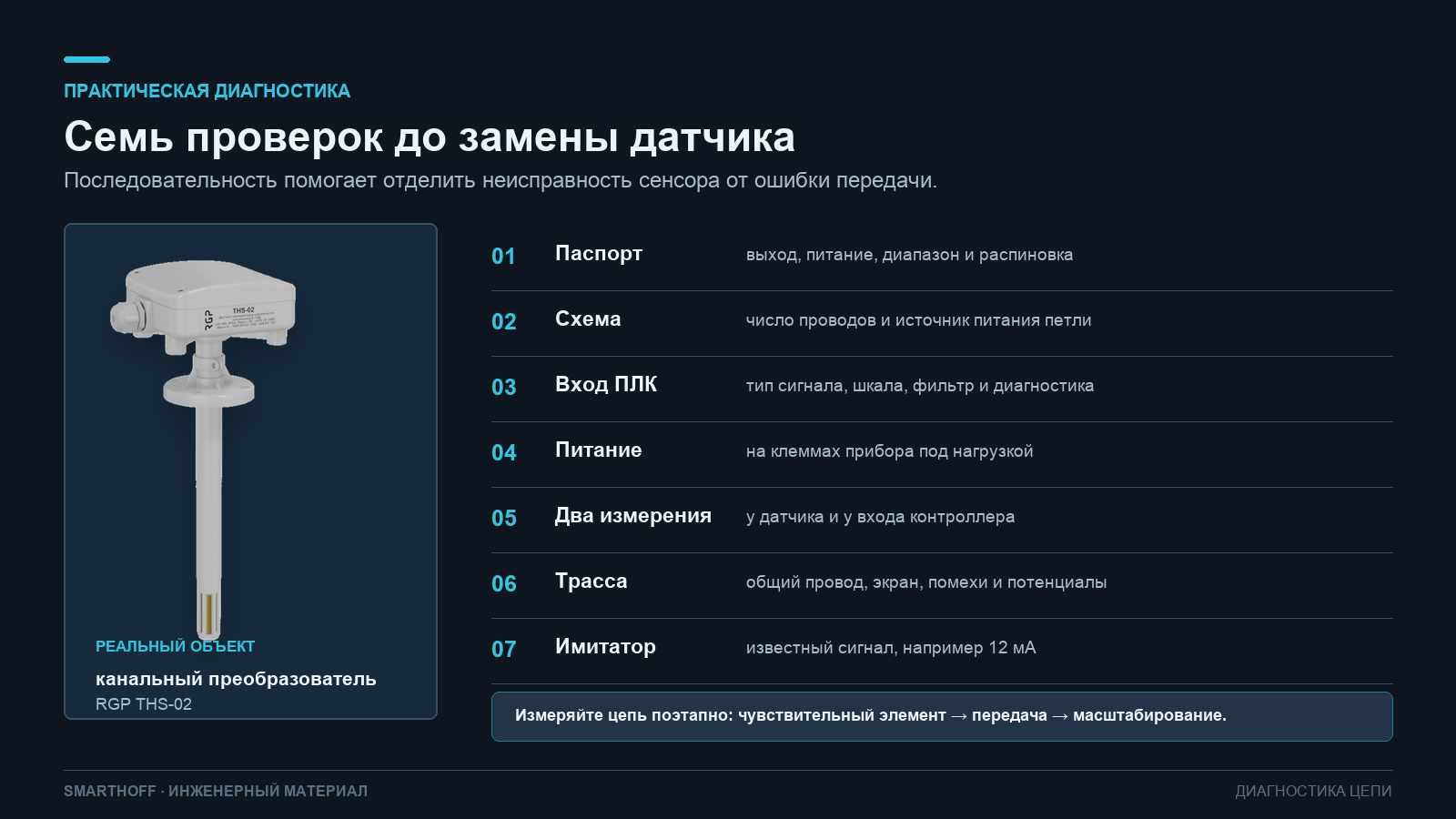
Task: Click step number '06'
Action: point(503,583)
